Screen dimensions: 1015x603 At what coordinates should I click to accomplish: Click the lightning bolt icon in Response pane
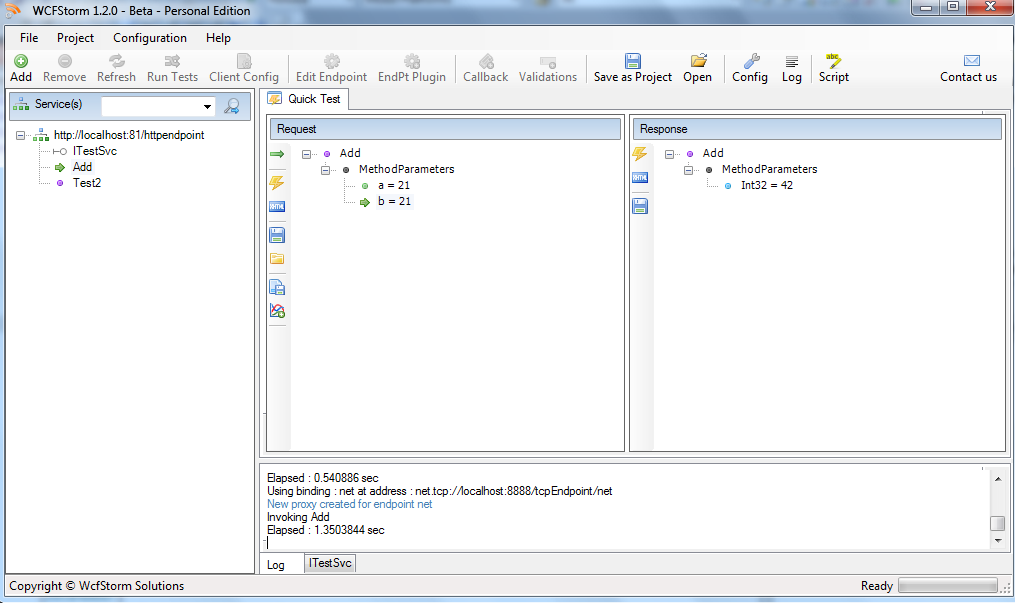tap(640, 154)
